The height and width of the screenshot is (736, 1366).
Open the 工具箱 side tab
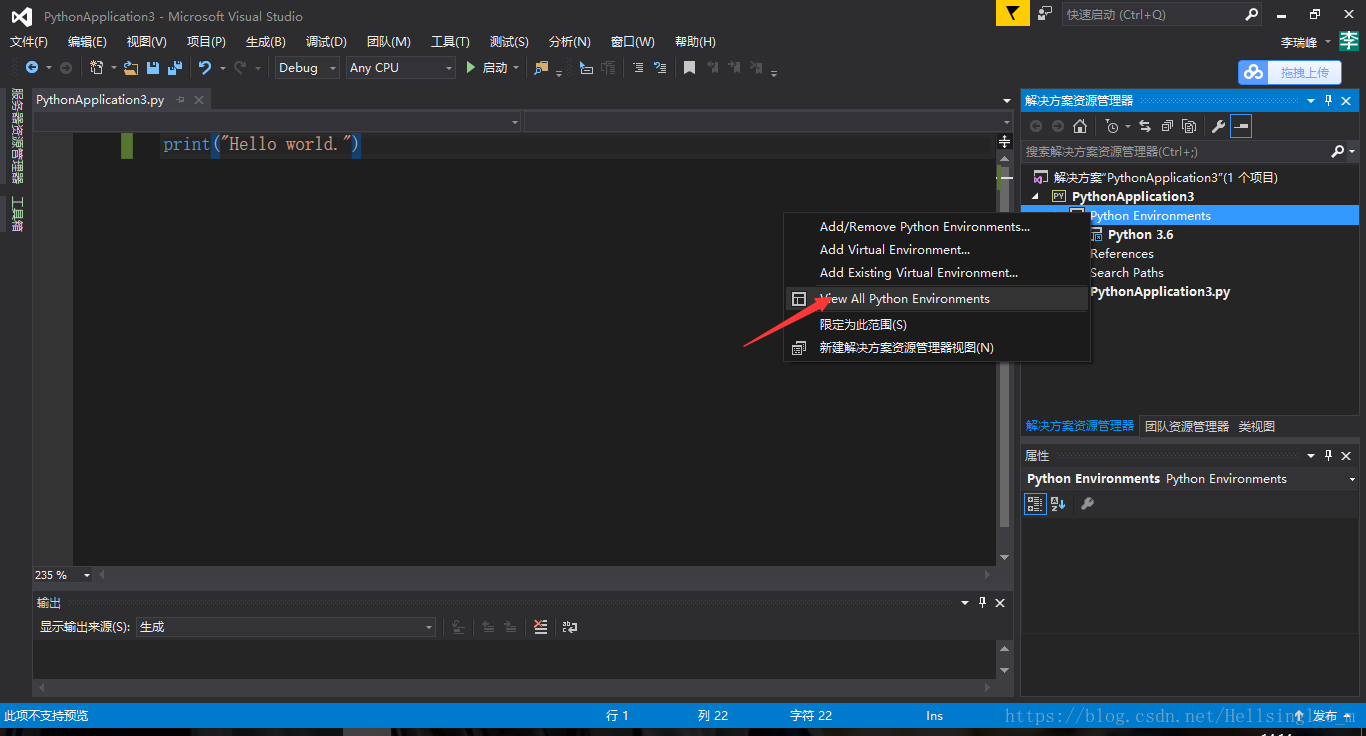(x=16, y=215)
